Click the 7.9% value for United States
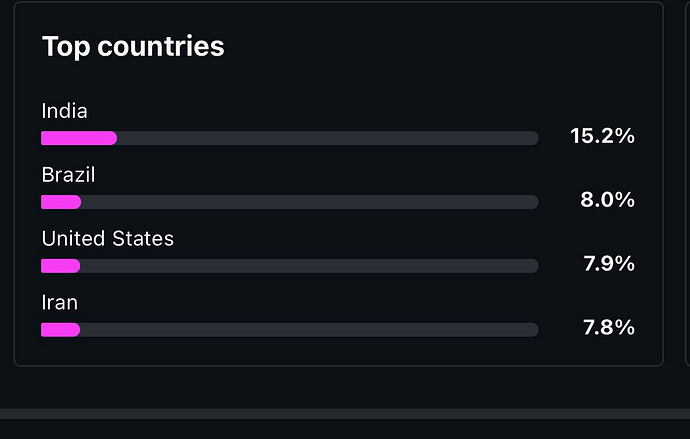Image resolution: width=690 pixels, height=439 pixels. tap(607, 264)
